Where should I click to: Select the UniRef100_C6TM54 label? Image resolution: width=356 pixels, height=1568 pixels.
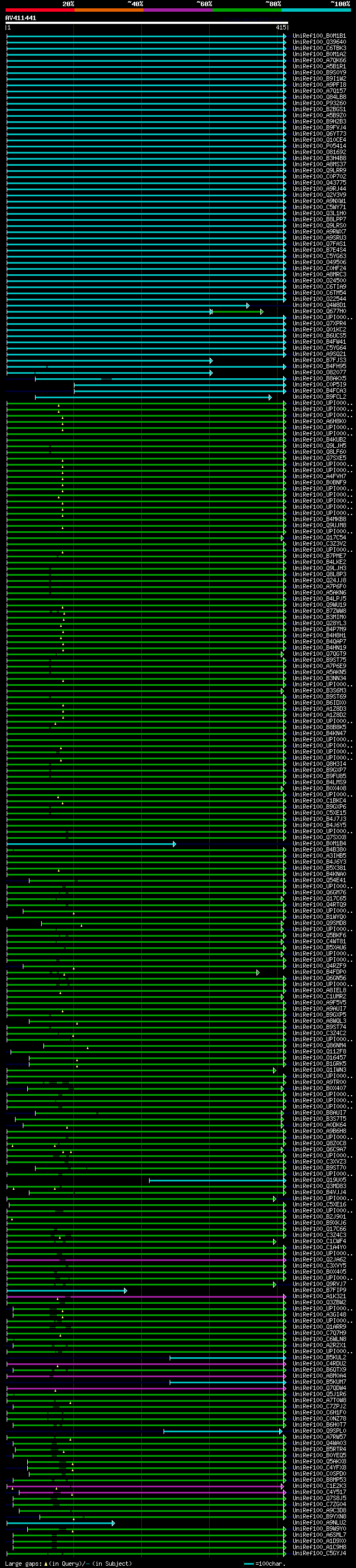(319, 293)
